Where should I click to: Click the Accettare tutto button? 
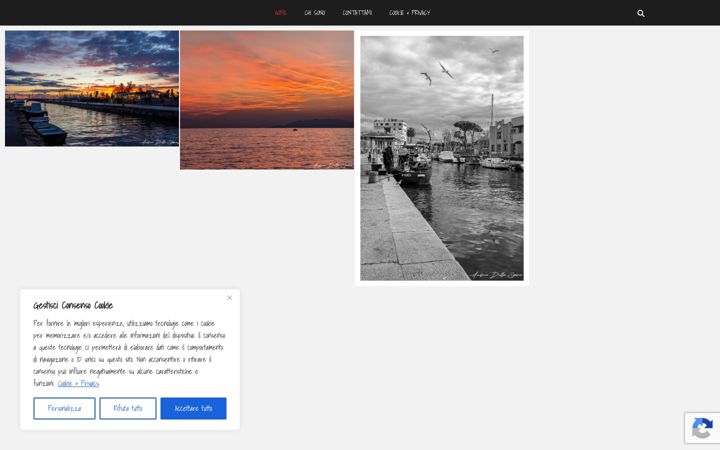[x=193, y=408]
